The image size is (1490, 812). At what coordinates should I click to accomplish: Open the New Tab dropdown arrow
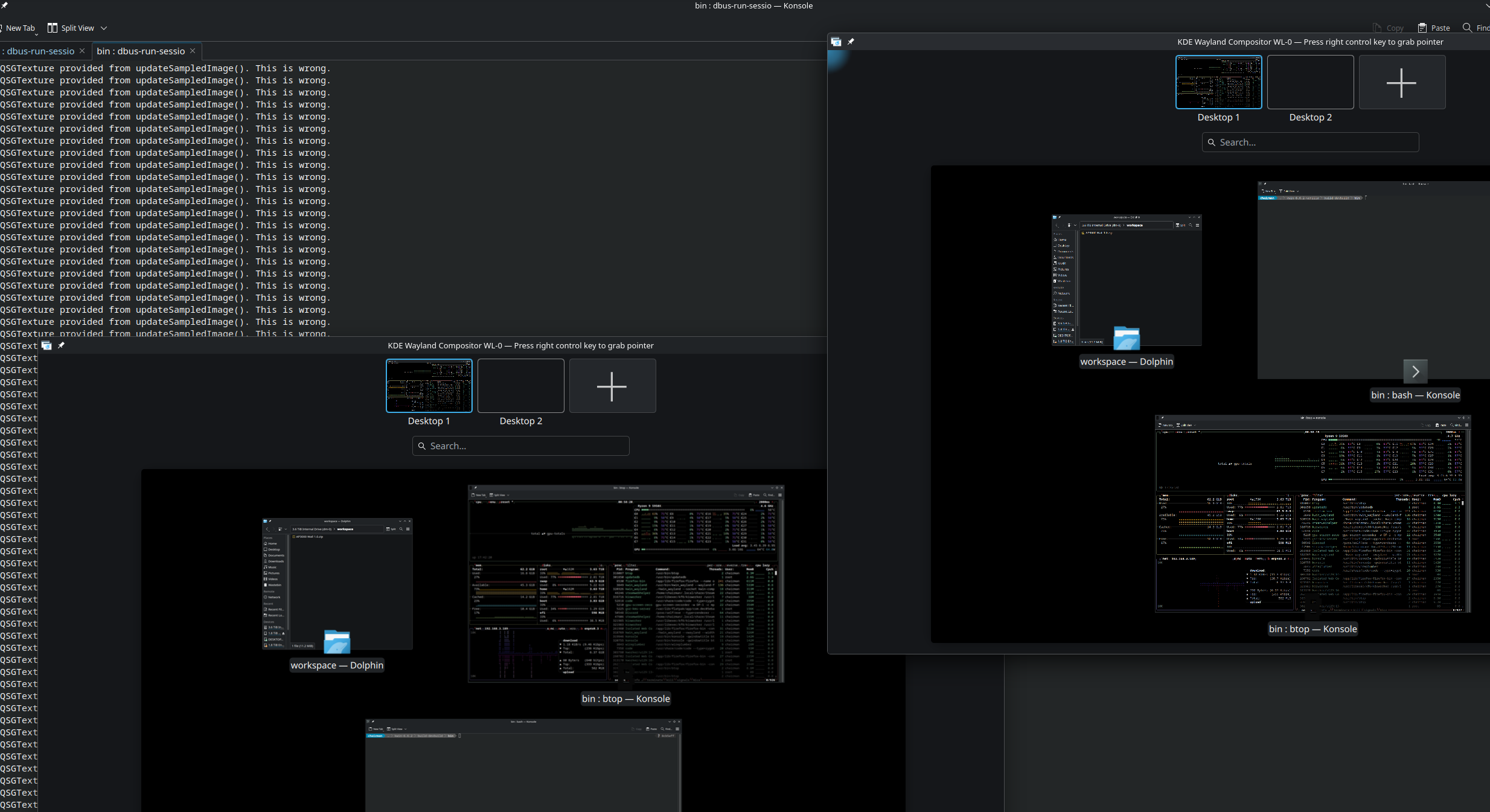coord(36,34)
